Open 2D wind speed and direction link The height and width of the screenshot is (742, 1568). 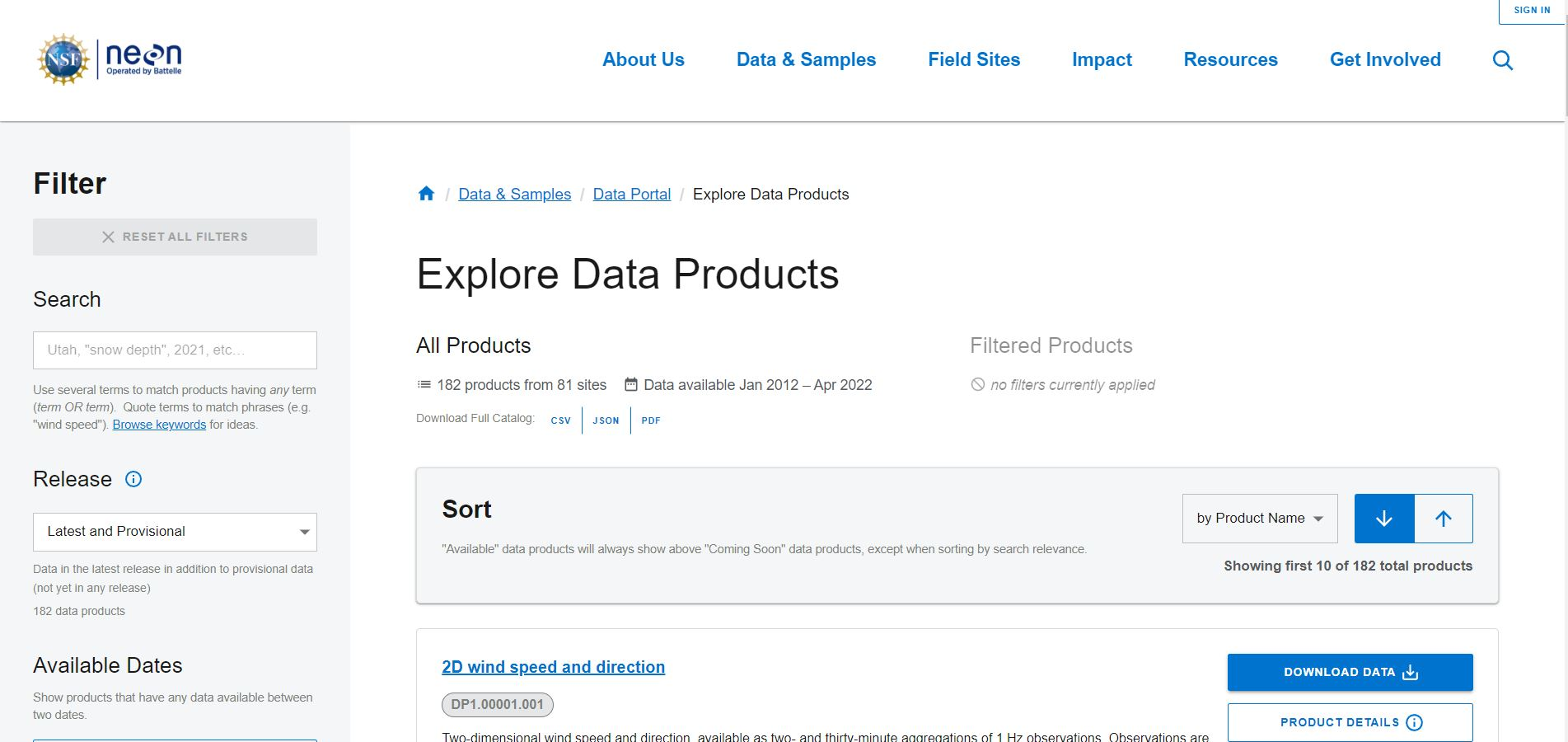(x=553, y=667)
